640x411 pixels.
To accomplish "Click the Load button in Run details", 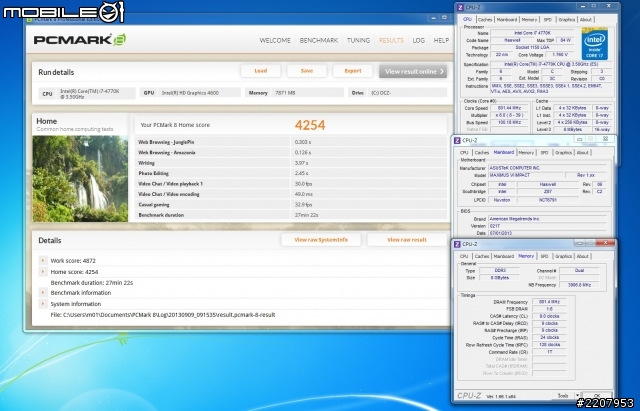I will pyautogui.click(x=260, y=71).
